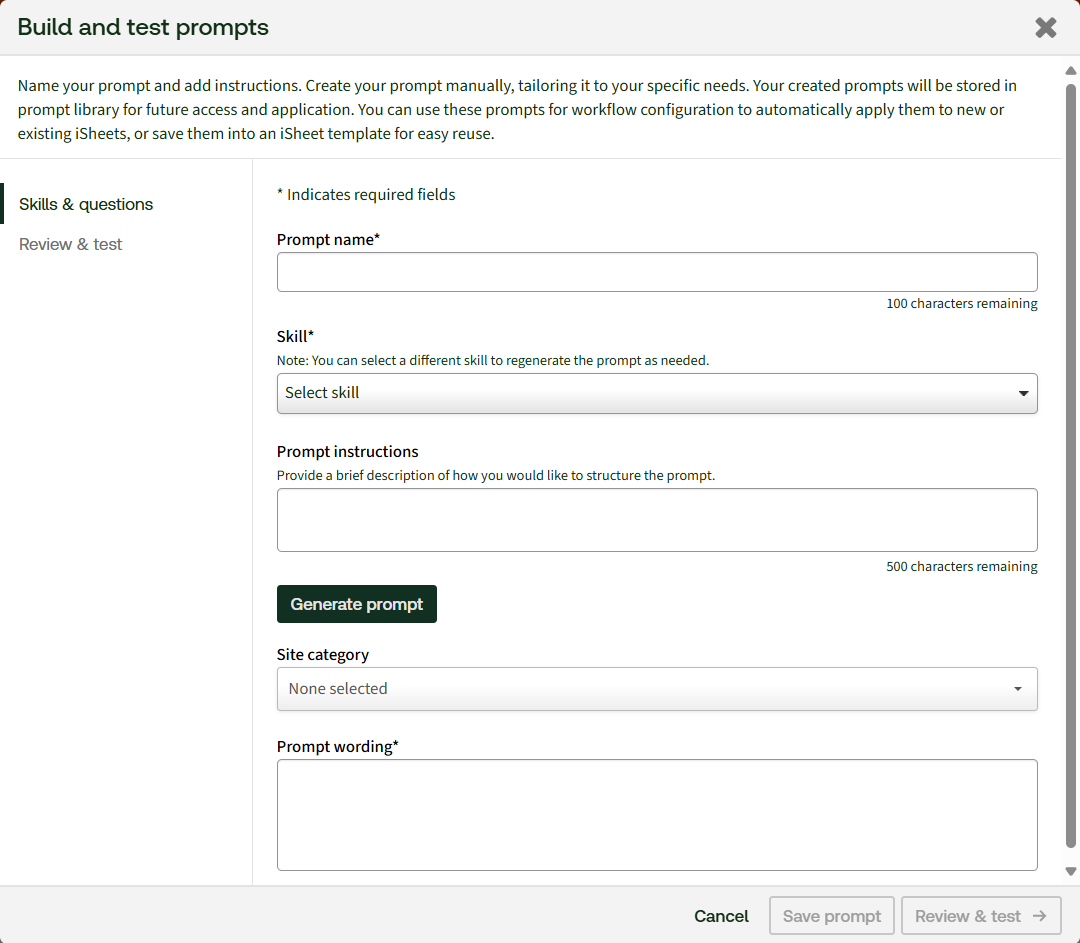
Task: Click the Save prompt button
Action: point(832,916)
